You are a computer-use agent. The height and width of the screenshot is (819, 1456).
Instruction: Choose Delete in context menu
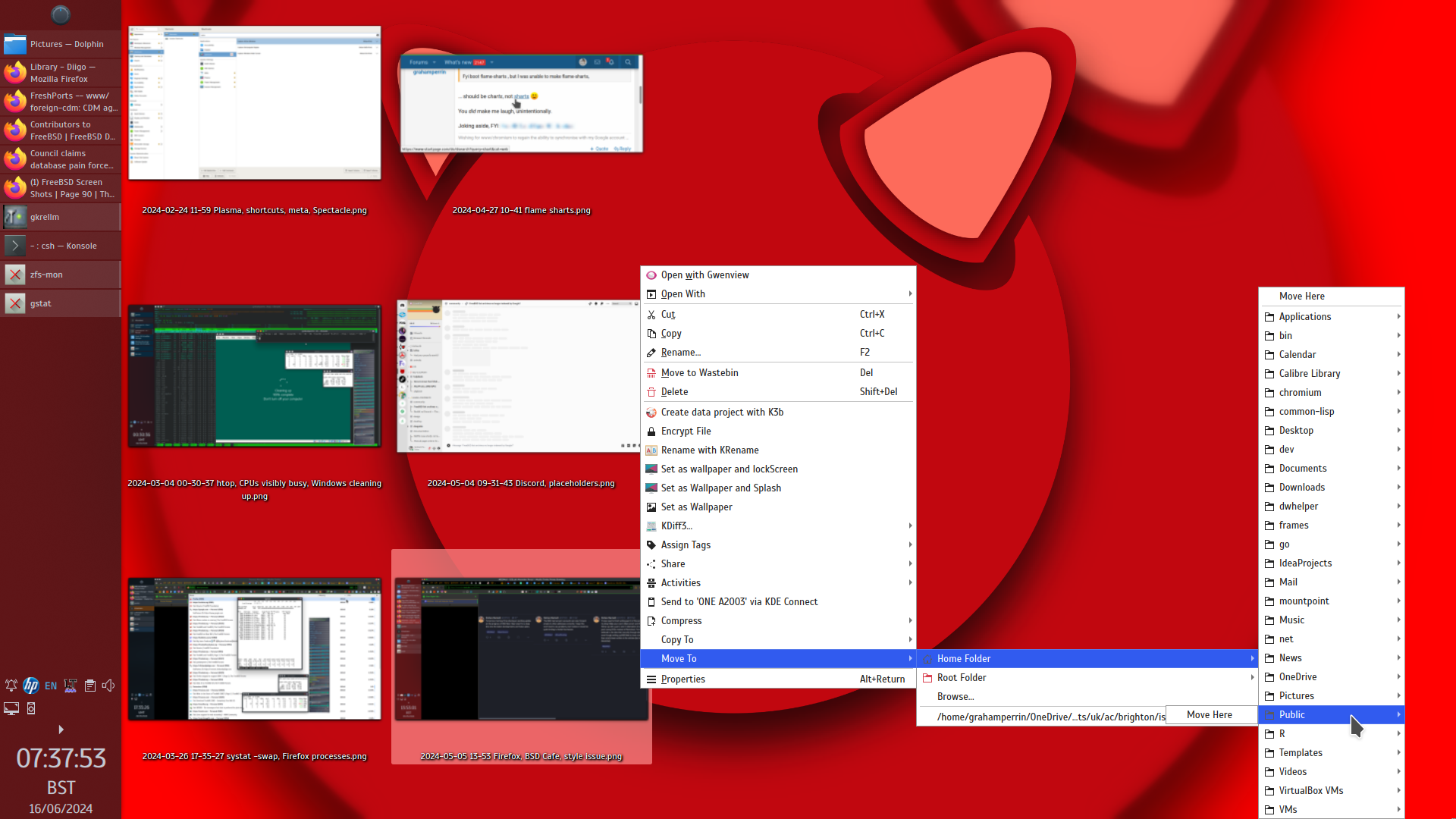click(778, 391)
